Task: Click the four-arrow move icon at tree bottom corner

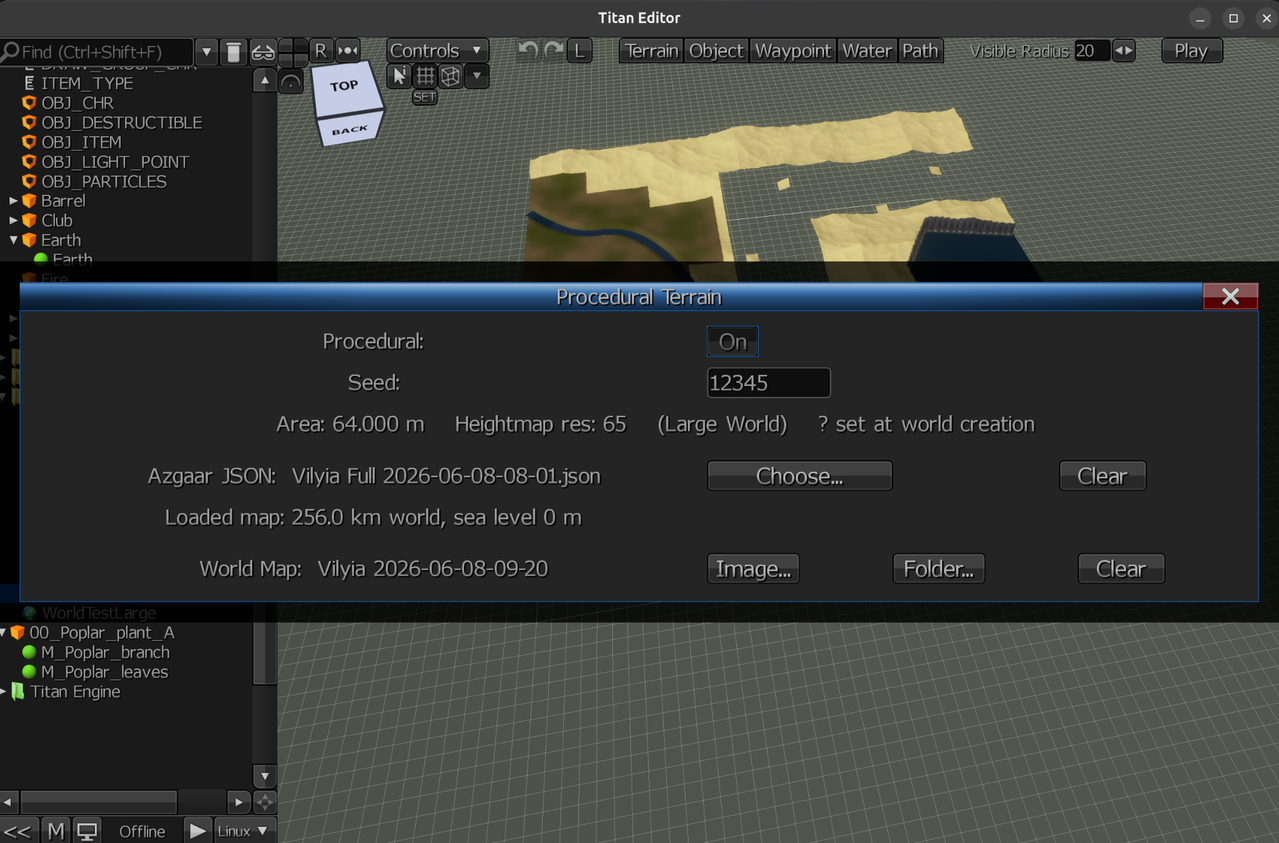Action: pos(265,802)
